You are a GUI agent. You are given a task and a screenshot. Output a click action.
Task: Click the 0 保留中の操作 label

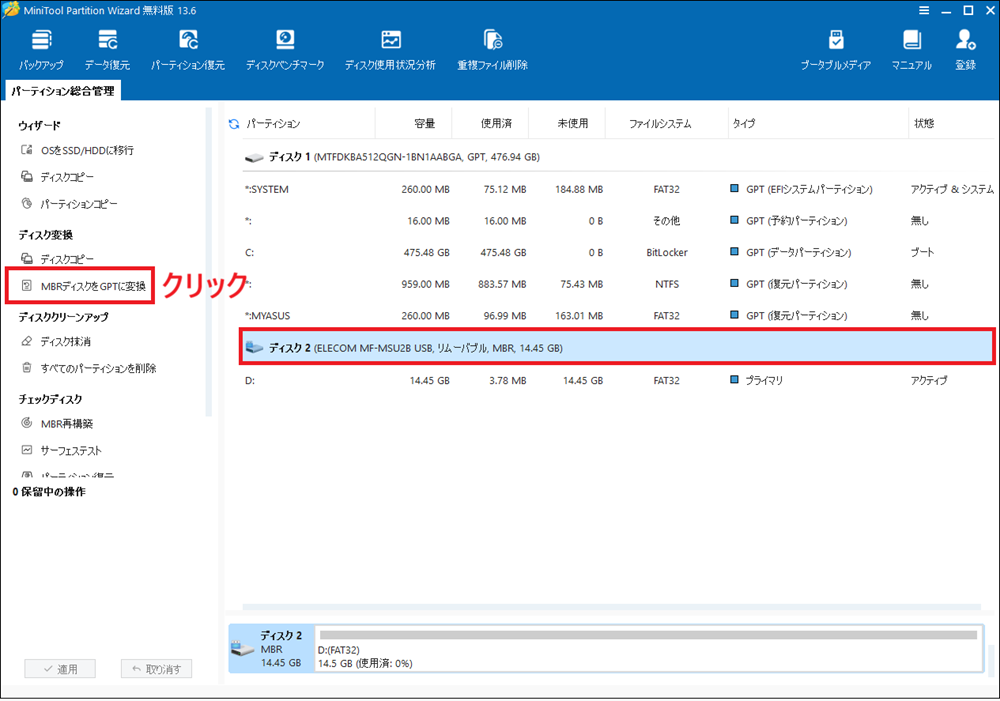(x=48, y=492)
